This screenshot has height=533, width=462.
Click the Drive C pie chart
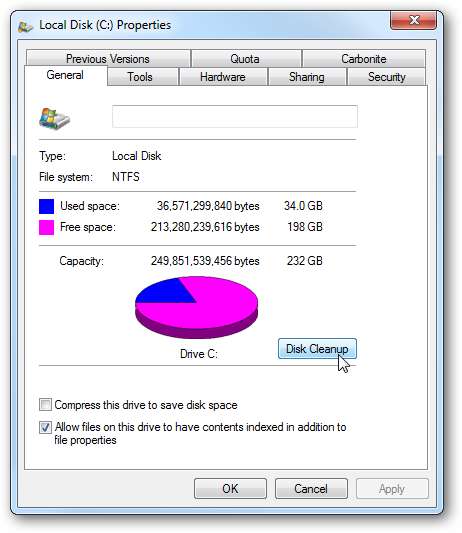pos(196,307)
